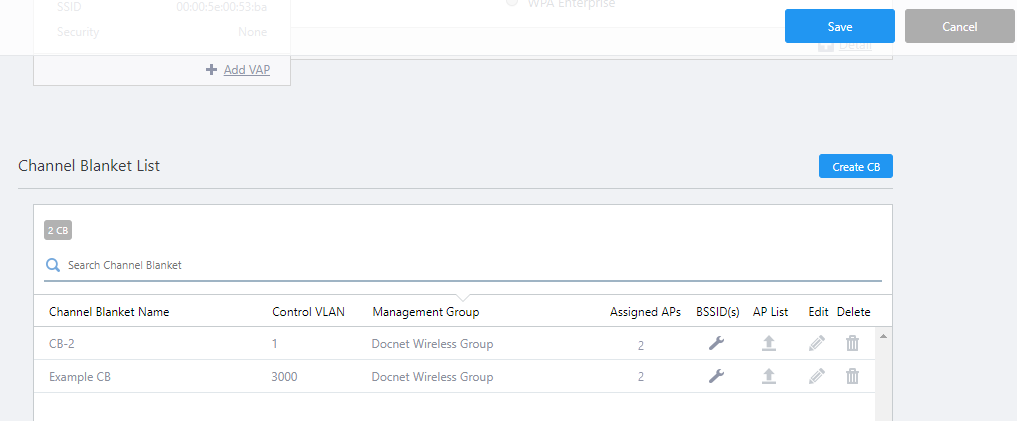Create a new channel blanket with Create CB

[x=855, y=167]
